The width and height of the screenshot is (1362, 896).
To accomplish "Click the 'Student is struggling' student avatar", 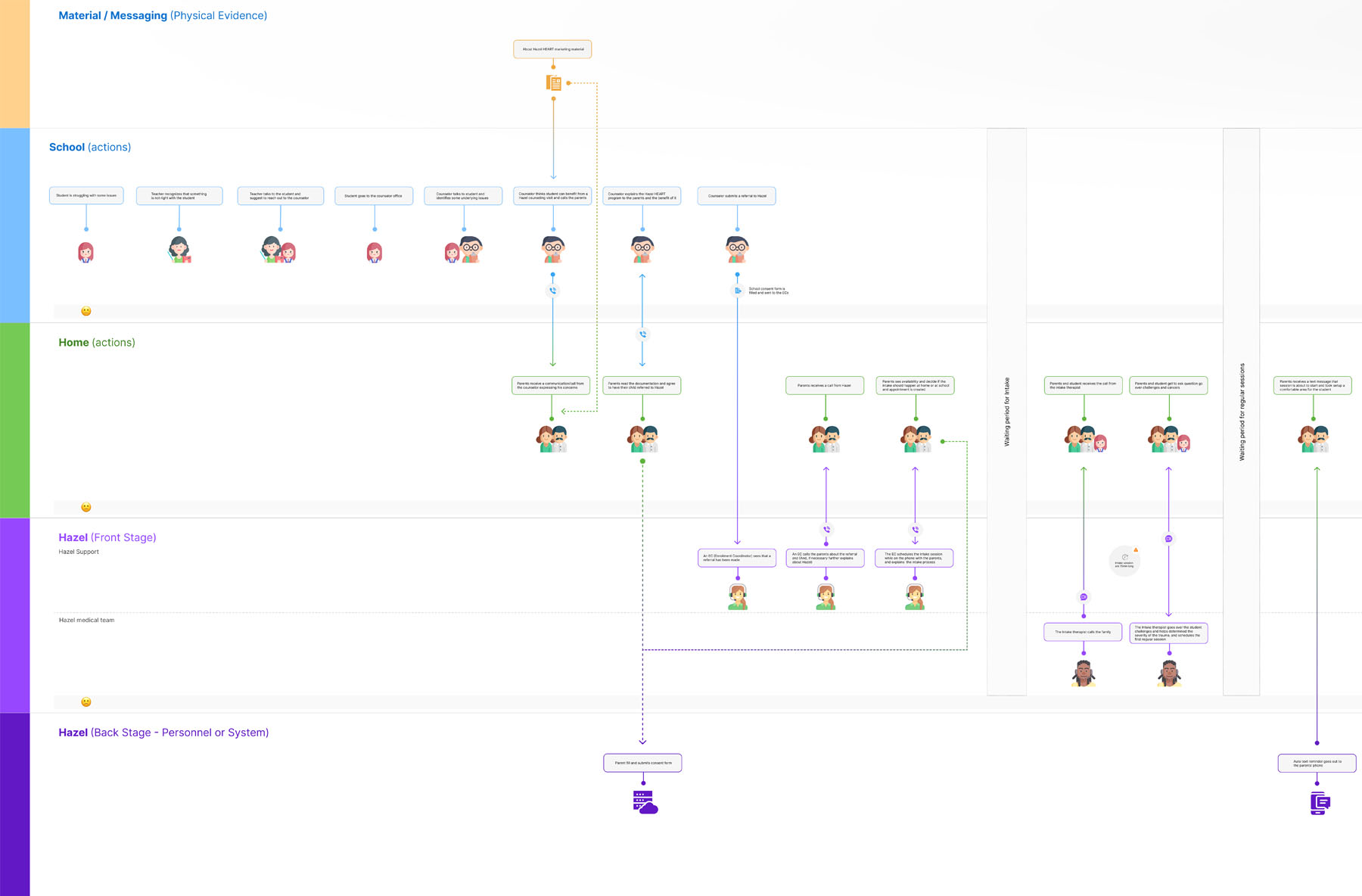I will (86, 252).
